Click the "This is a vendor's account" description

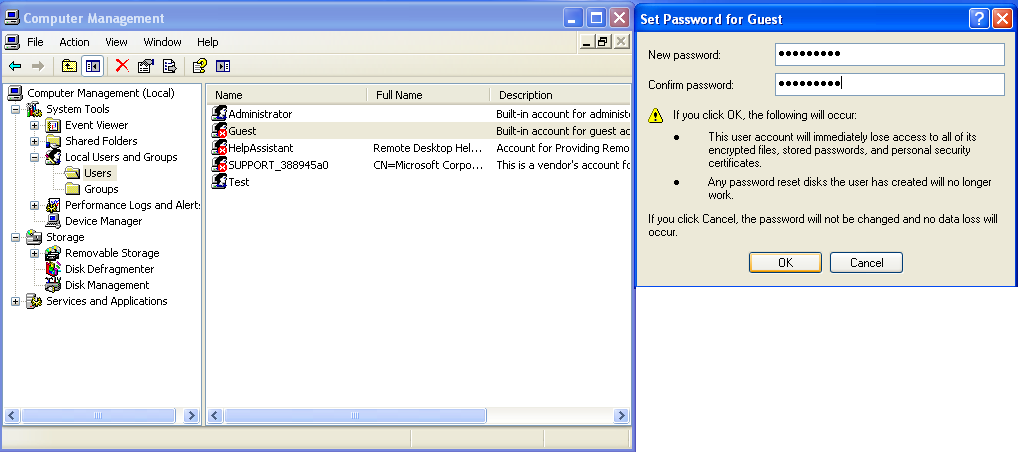coord(563,165)
